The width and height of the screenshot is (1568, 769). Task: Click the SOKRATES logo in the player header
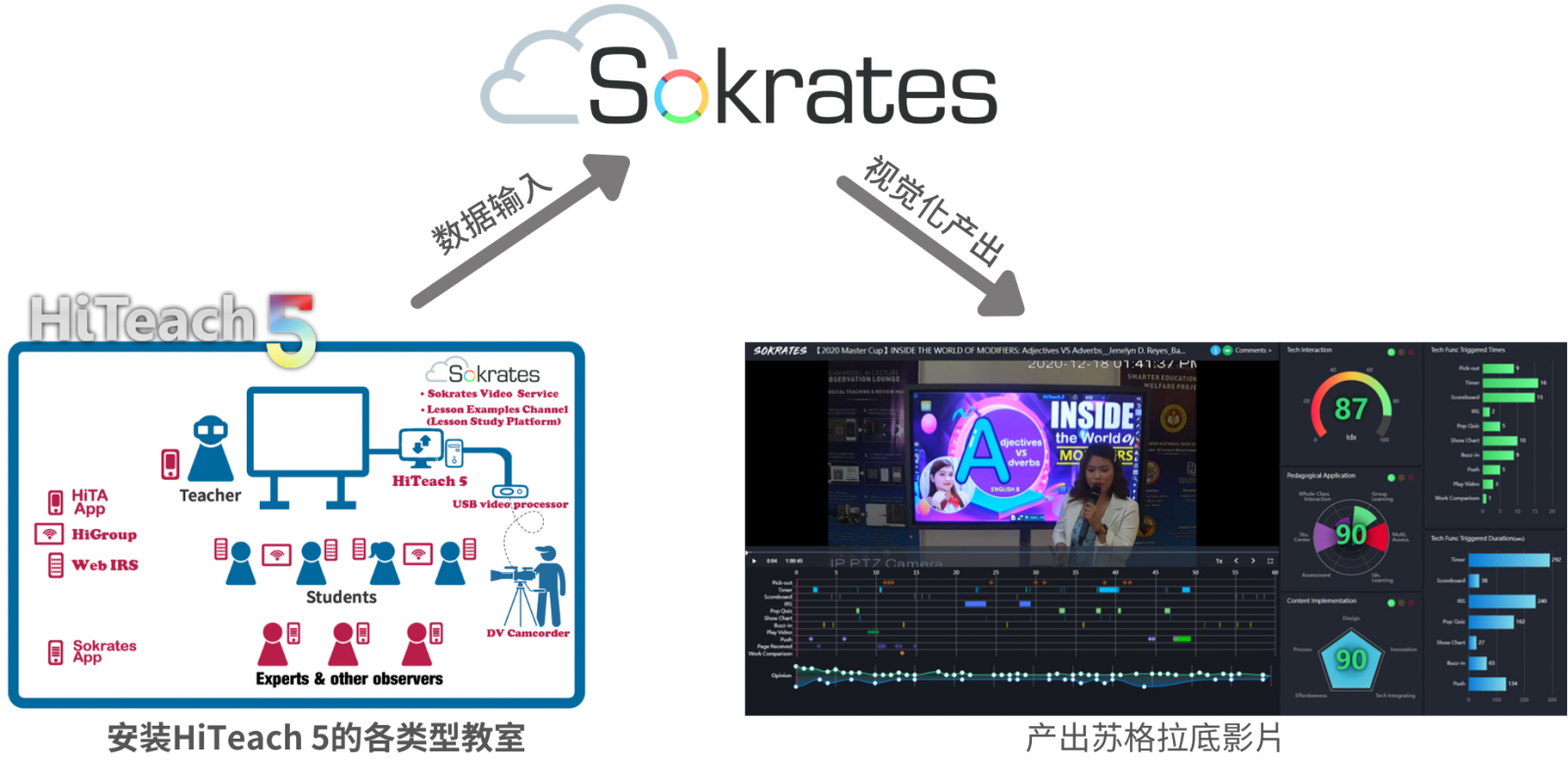pyautogui.click(x=780, y=350)
